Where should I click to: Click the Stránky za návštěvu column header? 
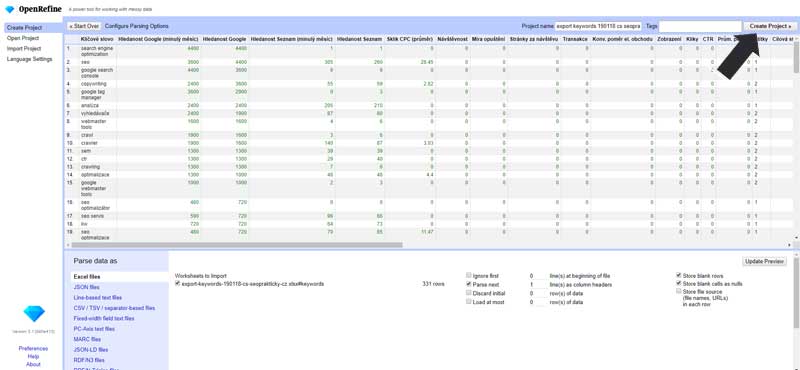click(534, 39)
